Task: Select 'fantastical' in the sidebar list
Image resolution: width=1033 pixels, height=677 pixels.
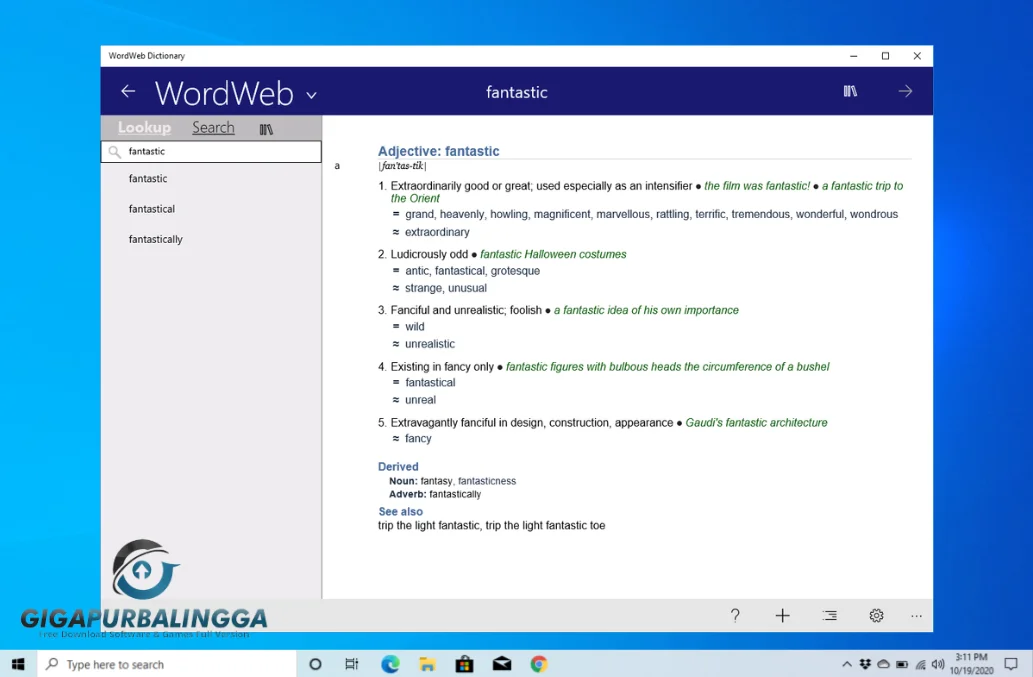Action: click(151, 208)
